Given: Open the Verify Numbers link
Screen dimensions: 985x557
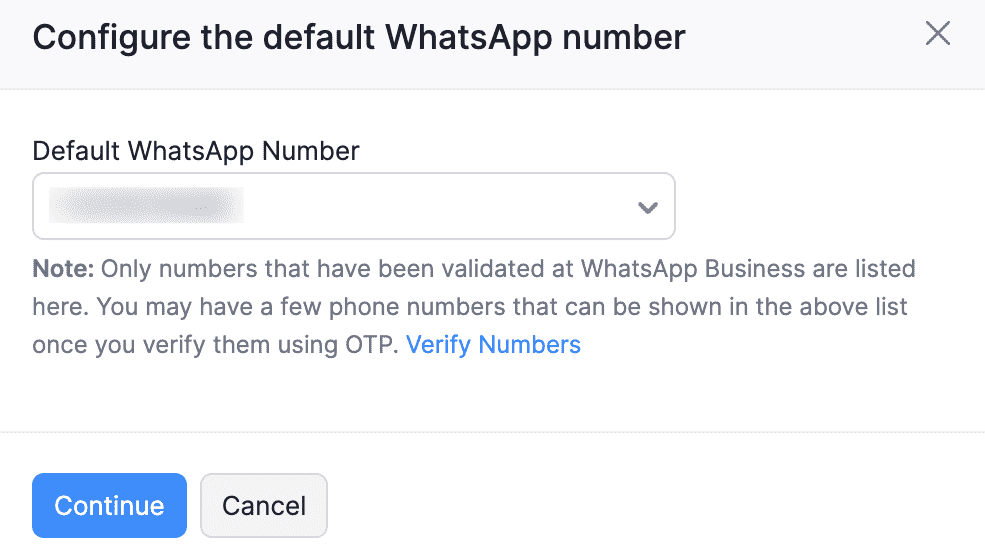Looking at the screenshot, I should [493, 345].
